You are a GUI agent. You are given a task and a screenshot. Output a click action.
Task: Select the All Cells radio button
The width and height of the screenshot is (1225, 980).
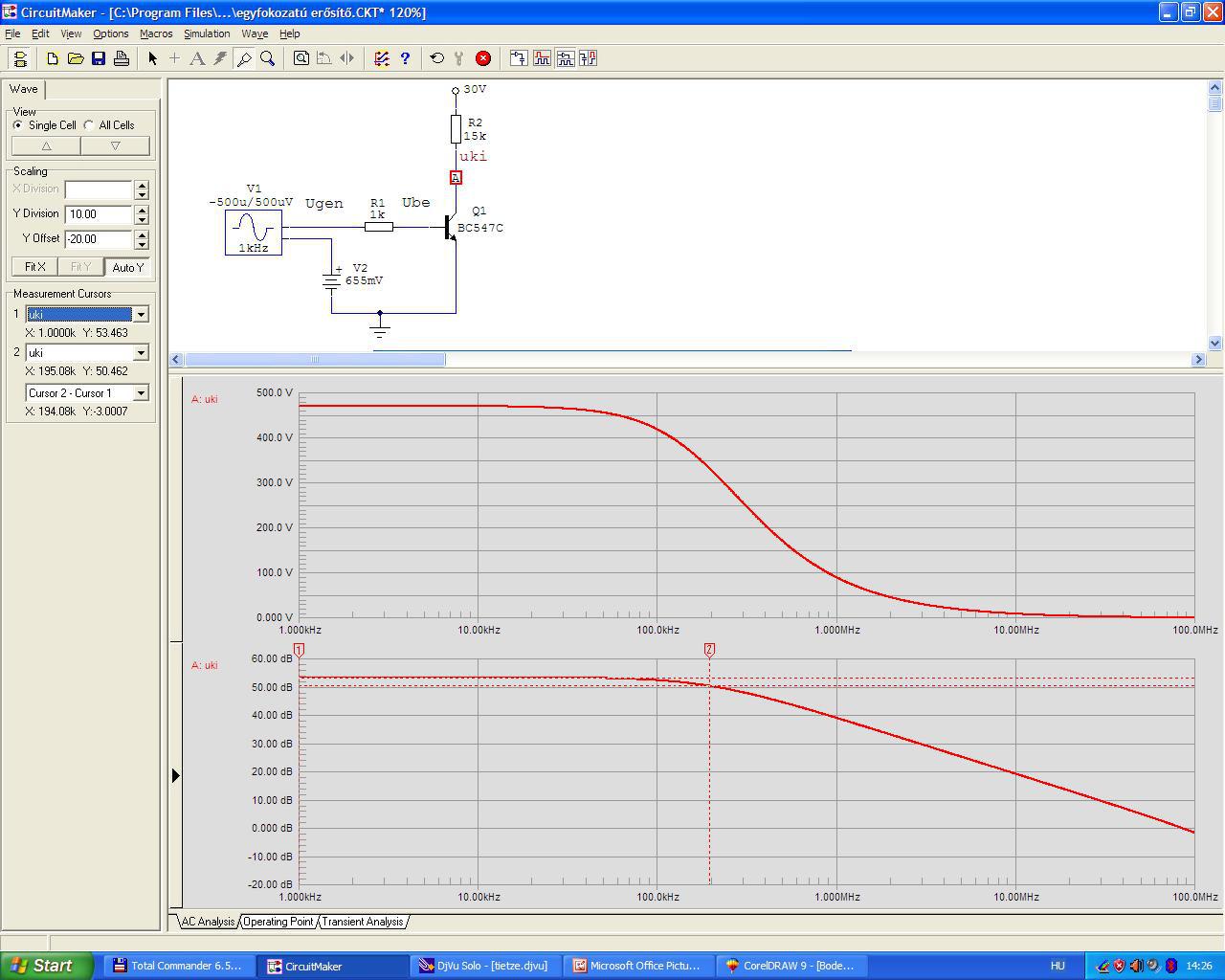pyautogui.click(x=89, y=125)
